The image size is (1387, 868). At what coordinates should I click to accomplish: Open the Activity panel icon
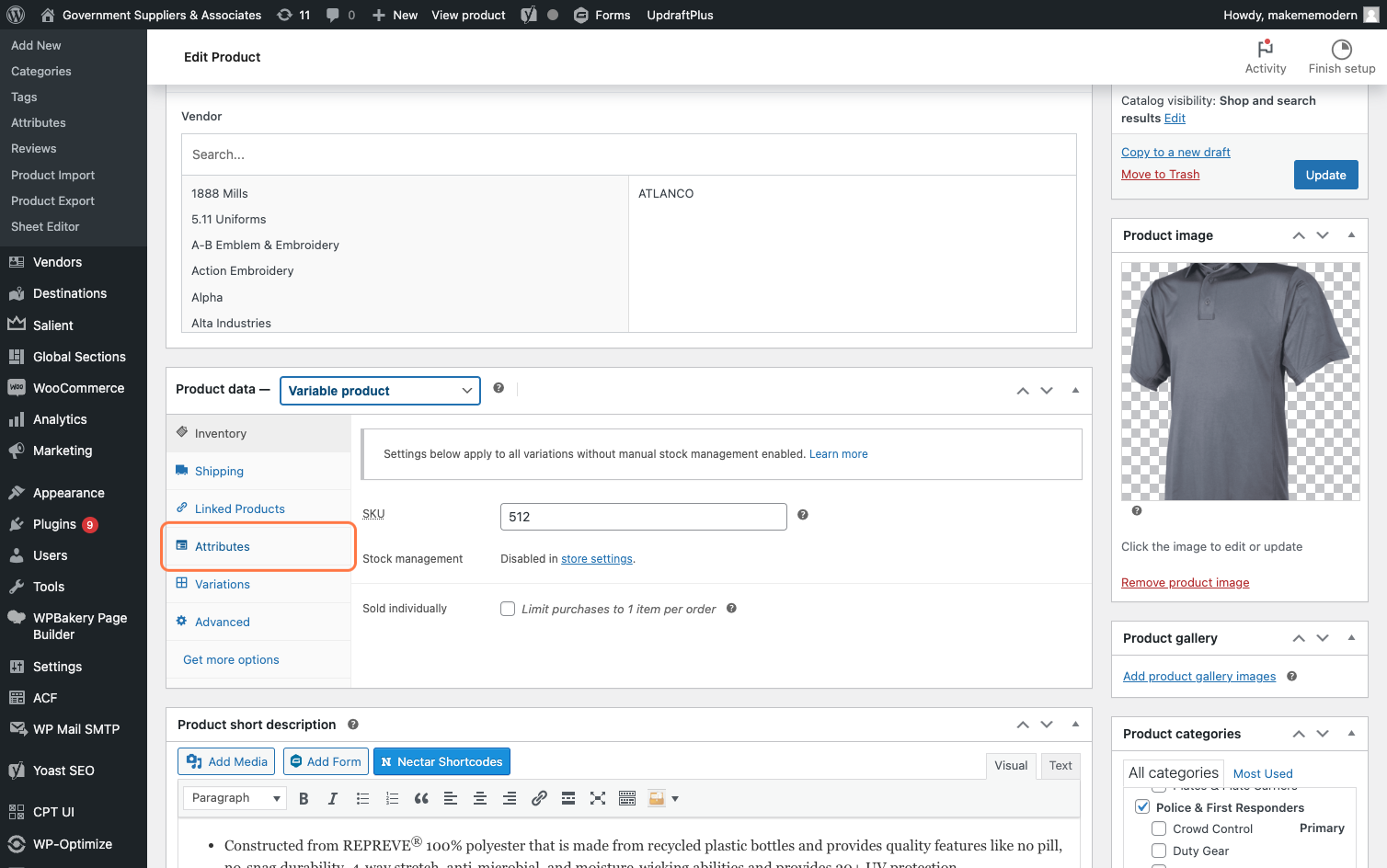tap(1266, 49)
